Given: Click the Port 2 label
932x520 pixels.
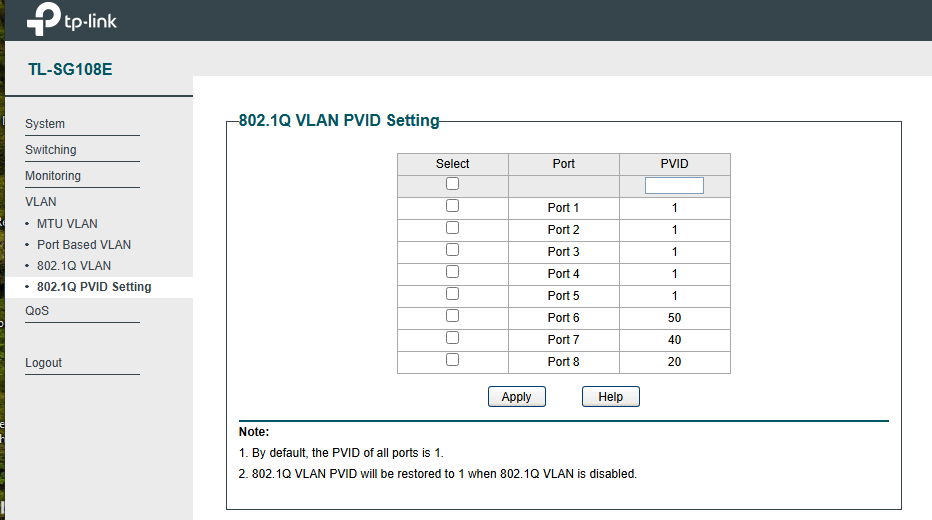Looking at the screenshot, I should [x=563, y=230].
